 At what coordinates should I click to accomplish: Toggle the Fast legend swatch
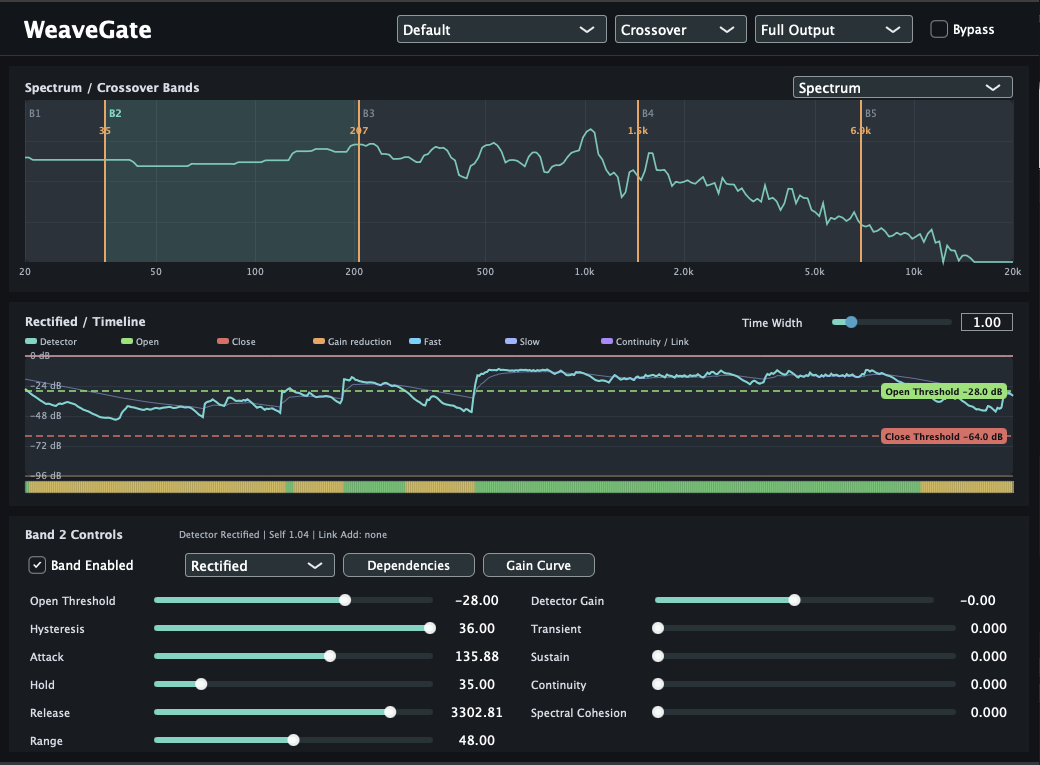point(415,341)
